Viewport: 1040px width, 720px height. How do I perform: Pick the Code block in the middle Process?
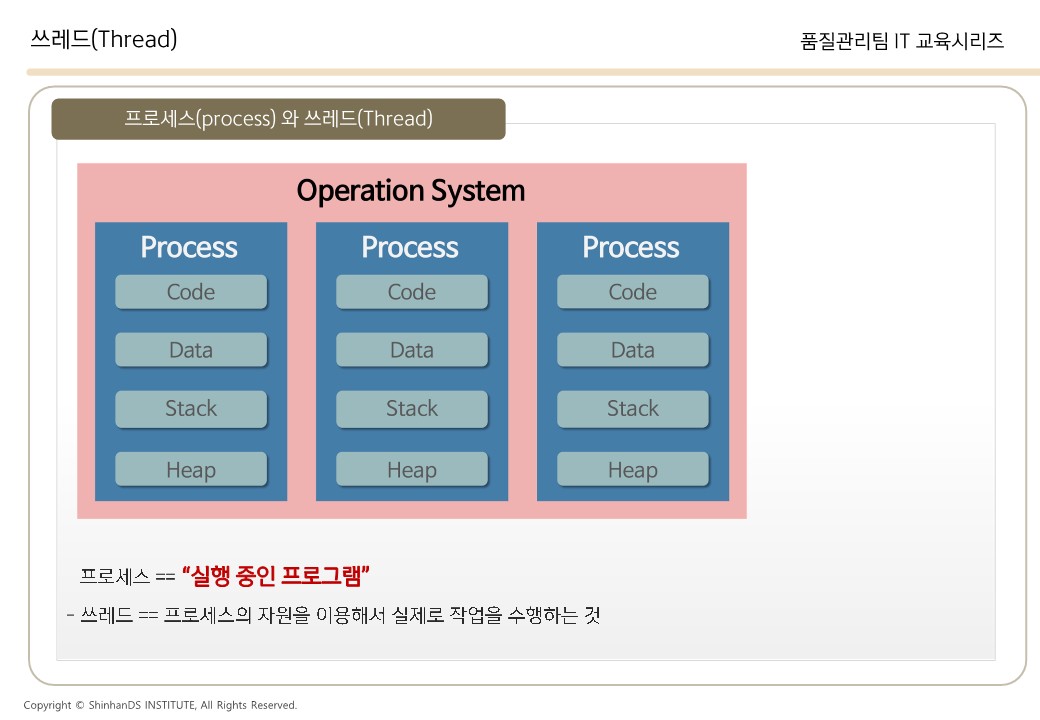412,292
